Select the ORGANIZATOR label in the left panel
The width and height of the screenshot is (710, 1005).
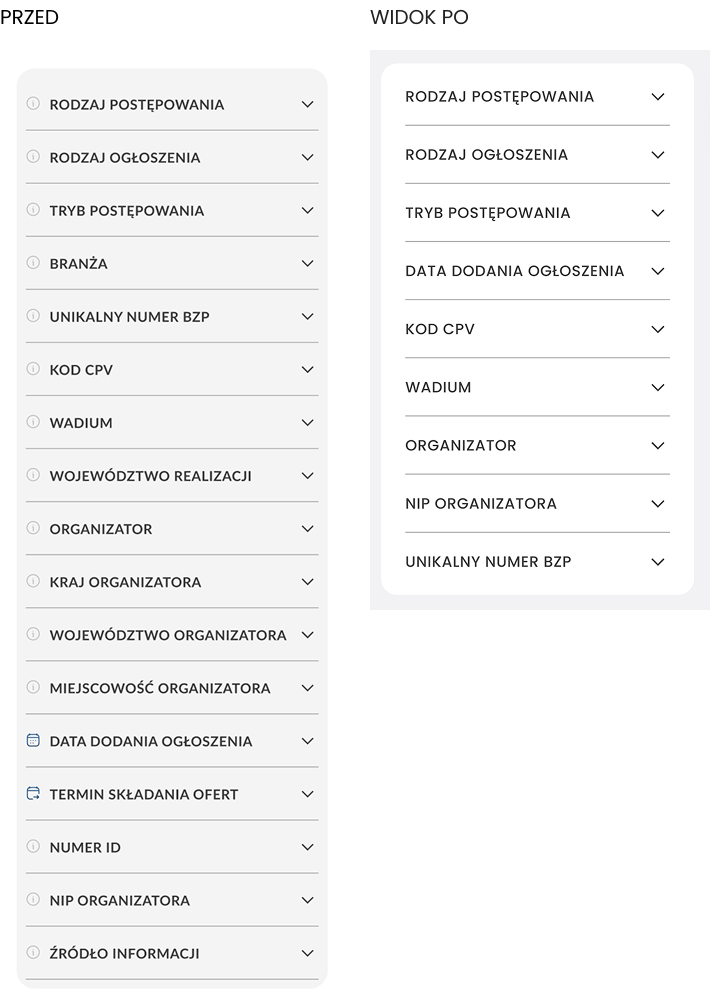coord(101,529)
